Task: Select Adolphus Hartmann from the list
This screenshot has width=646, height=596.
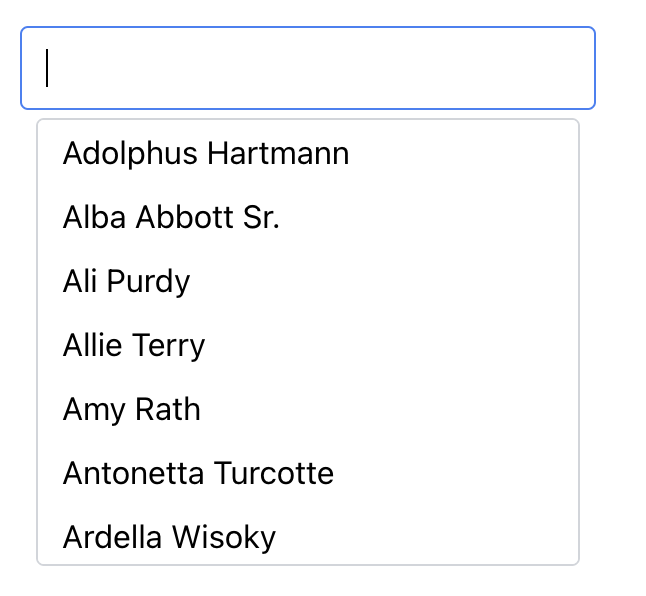Action: point(206,154)
